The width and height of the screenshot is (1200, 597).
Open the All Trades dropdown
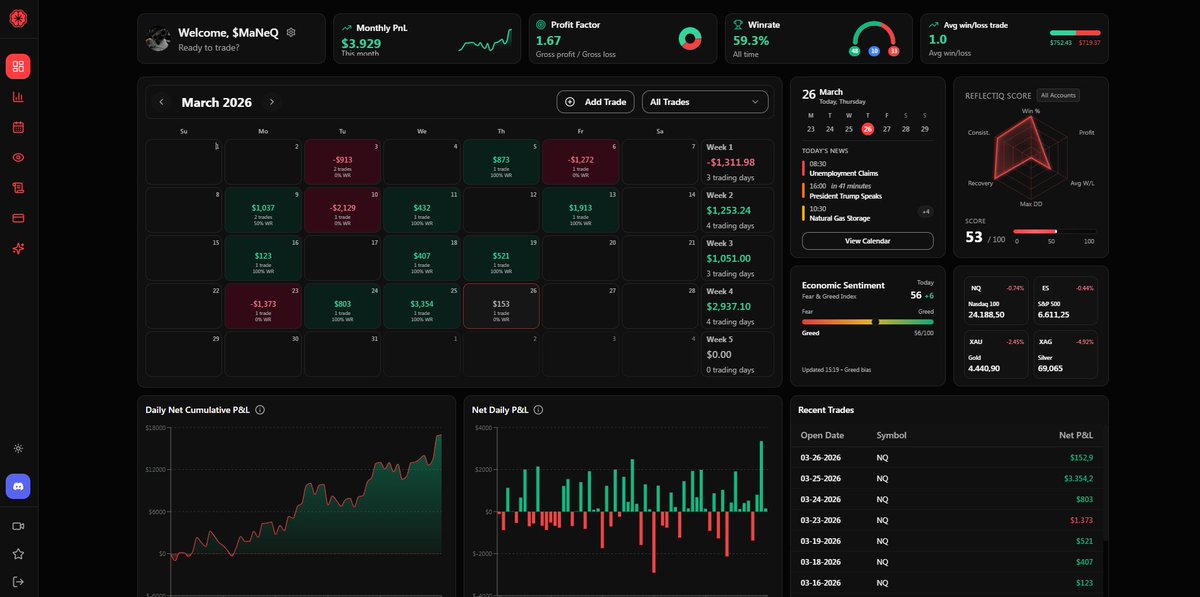pyautogui.click(x=705, y=102)
